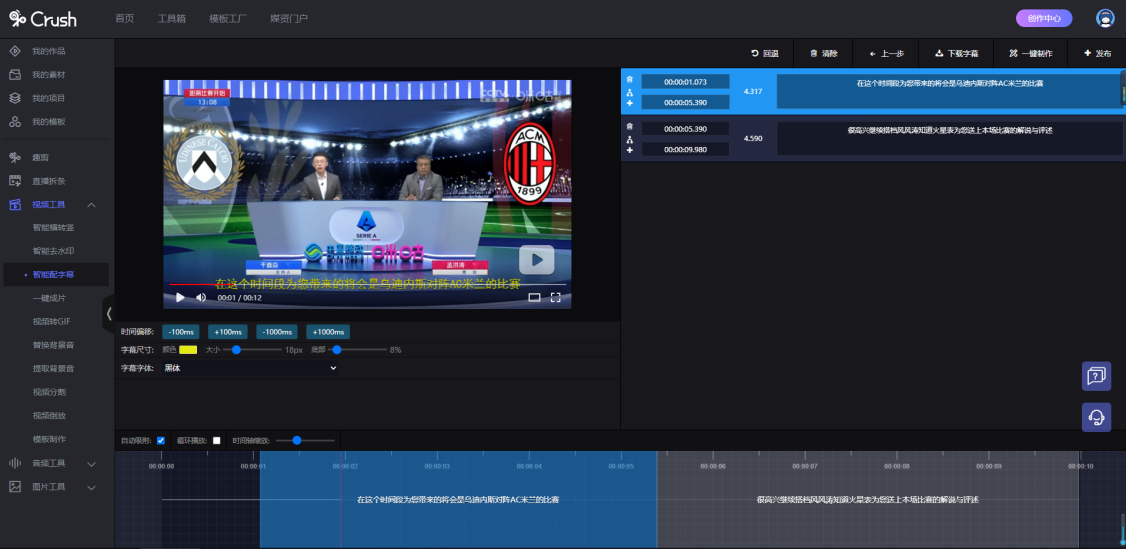Click subtitle 大小 size slider
The width and height of the screenshot is (1126, 549).
click(x=252, y=350)
